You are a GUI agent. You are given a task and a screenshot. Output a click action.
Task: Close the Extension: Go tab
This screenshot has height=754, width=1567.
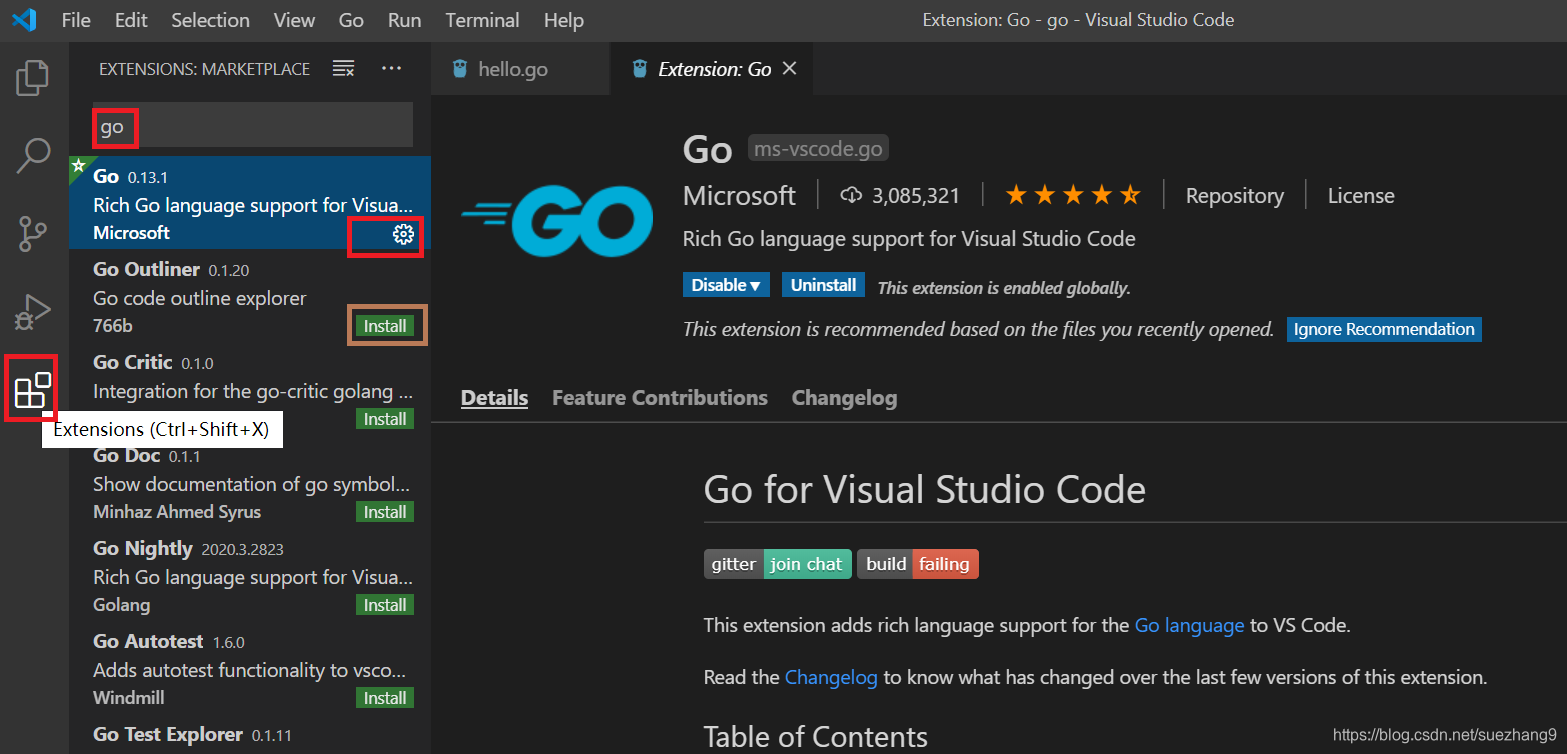(789, 68)
